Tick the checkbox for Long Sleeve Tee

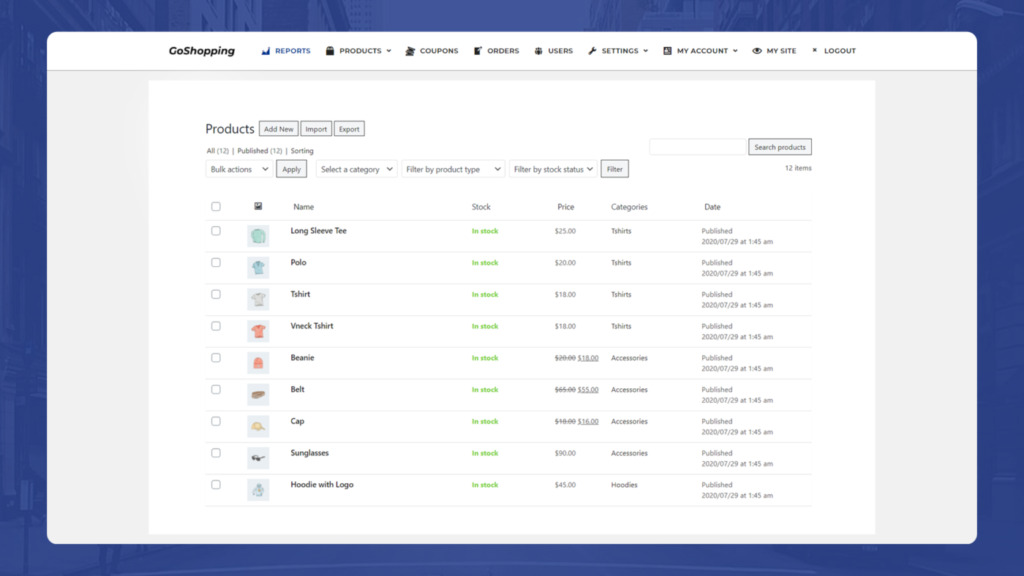click(x=216, y=231)
